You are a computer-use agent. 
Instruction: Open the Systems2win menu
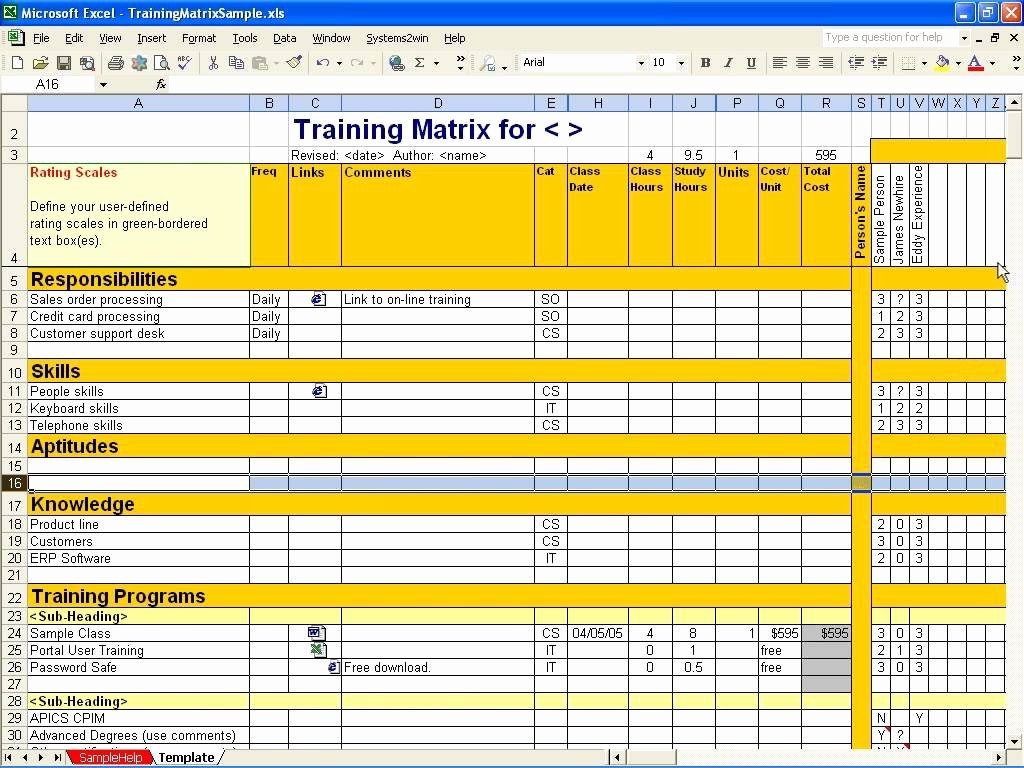point(396,38)
